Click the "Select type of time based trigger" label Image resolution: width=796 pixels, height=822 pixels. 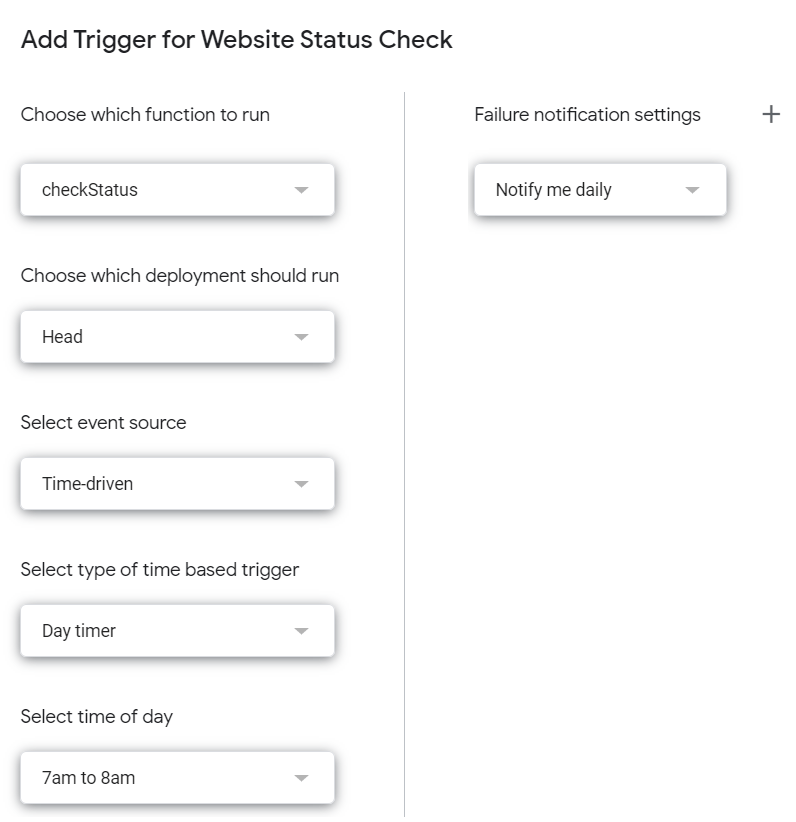(x=160, y=570)
